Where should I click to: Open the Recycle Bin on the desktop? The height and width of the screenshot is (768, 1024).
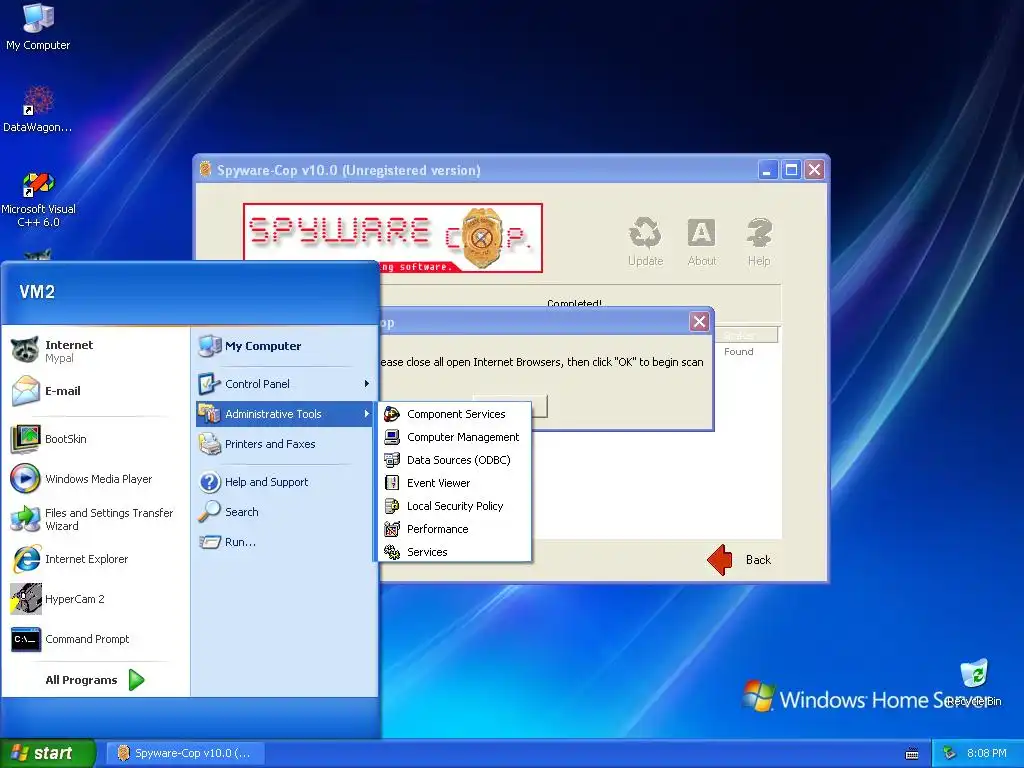(974, 682)
